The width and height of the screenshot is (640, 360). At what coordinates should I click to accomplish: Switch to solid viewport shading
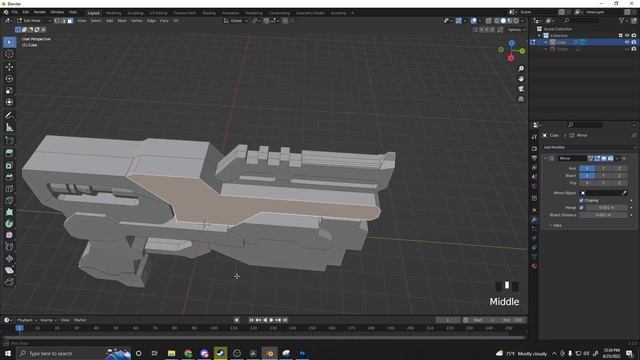503,20
